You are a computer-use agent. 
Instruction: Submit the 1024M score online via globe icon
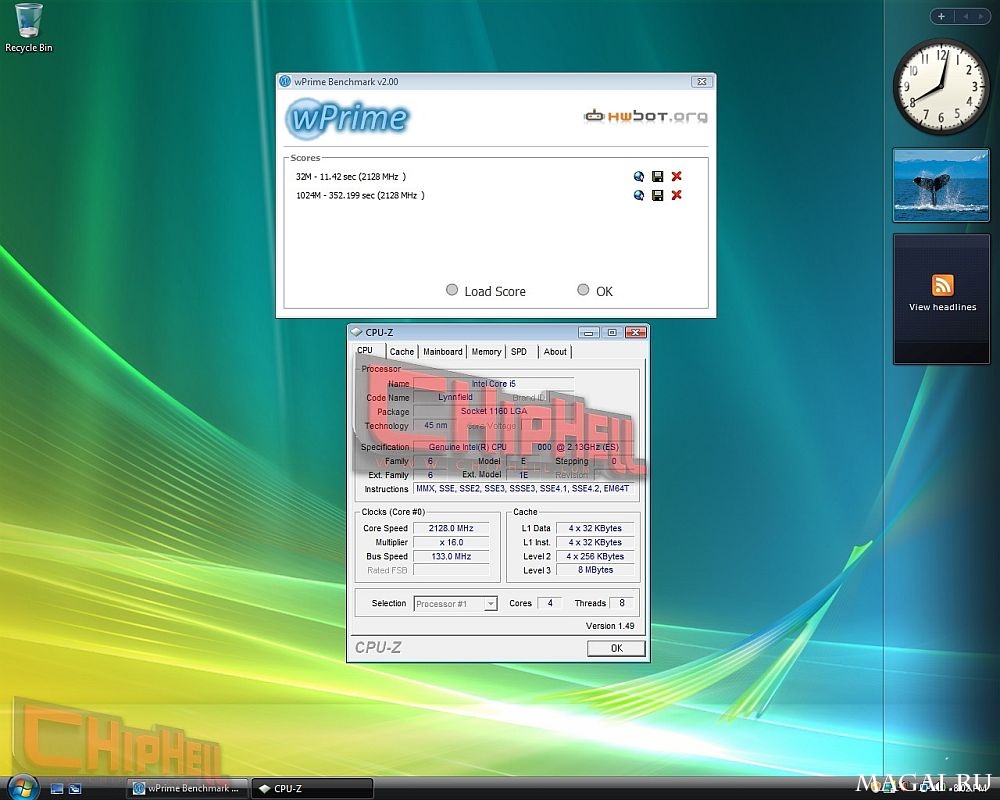pos(638,195)
